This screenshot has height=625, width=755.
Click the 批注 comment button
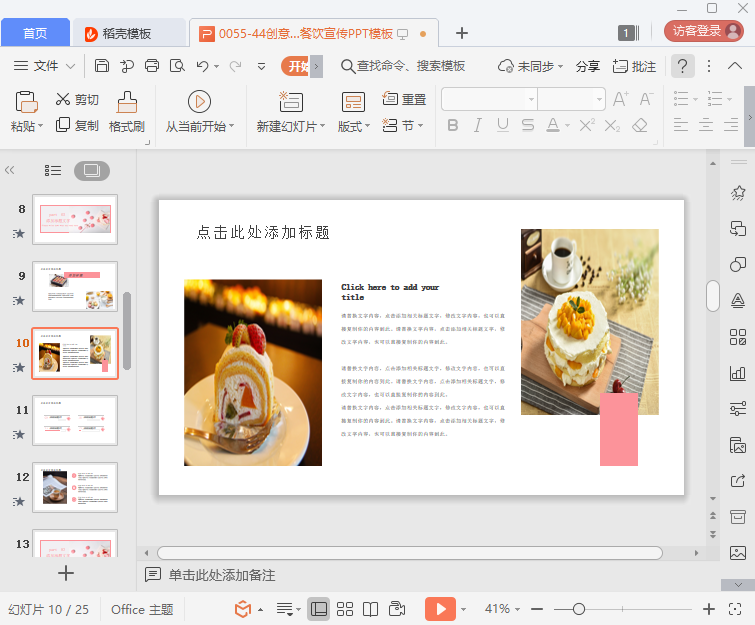pyautogui.click(x=634, y=66)
